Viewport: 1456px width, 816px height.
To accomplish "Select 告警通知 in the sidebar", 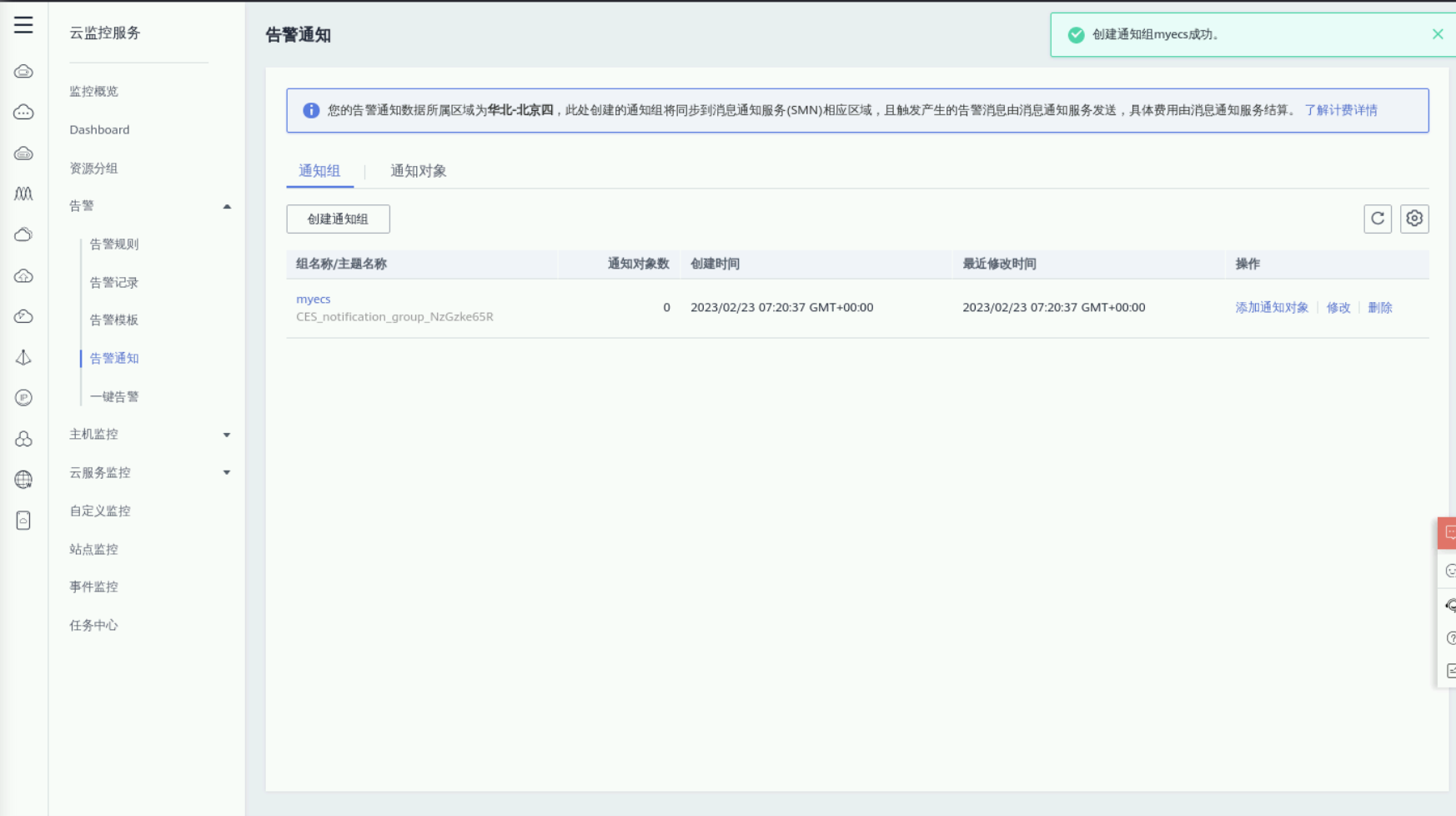I will pos(114,359).
